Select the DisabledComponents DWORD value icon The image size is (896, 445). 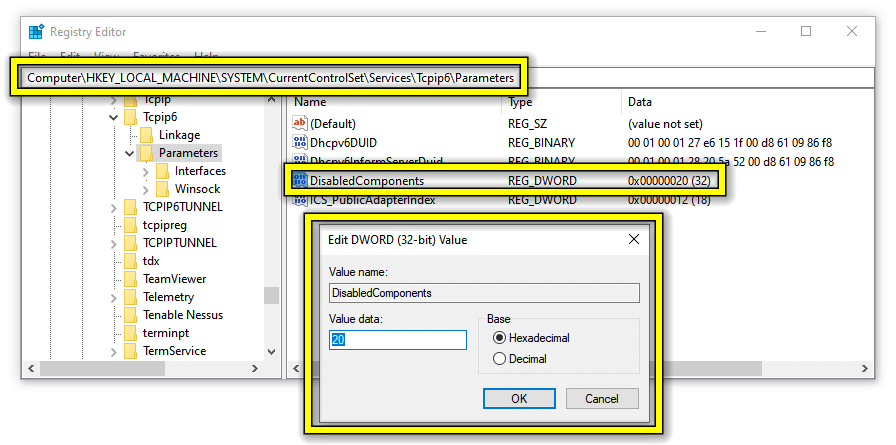pyautogui.click(x=300, y=181)
